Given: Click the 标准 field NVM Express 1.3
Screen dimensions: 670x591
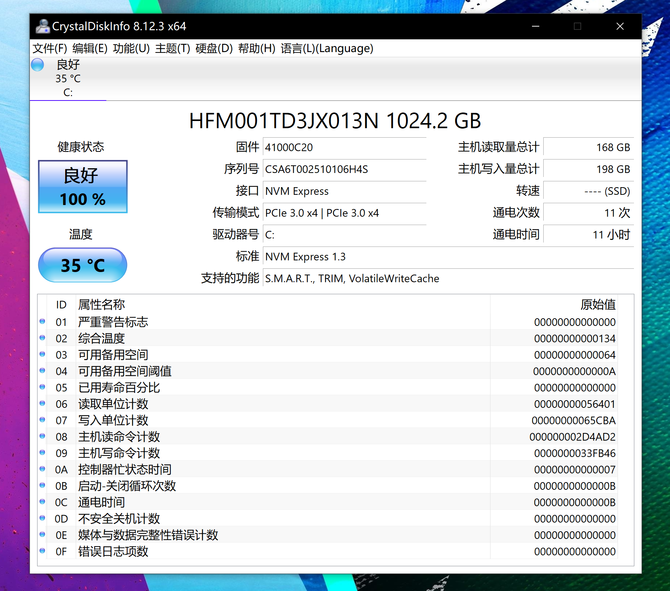Looking at the screenshot, I should coord(448,256).
